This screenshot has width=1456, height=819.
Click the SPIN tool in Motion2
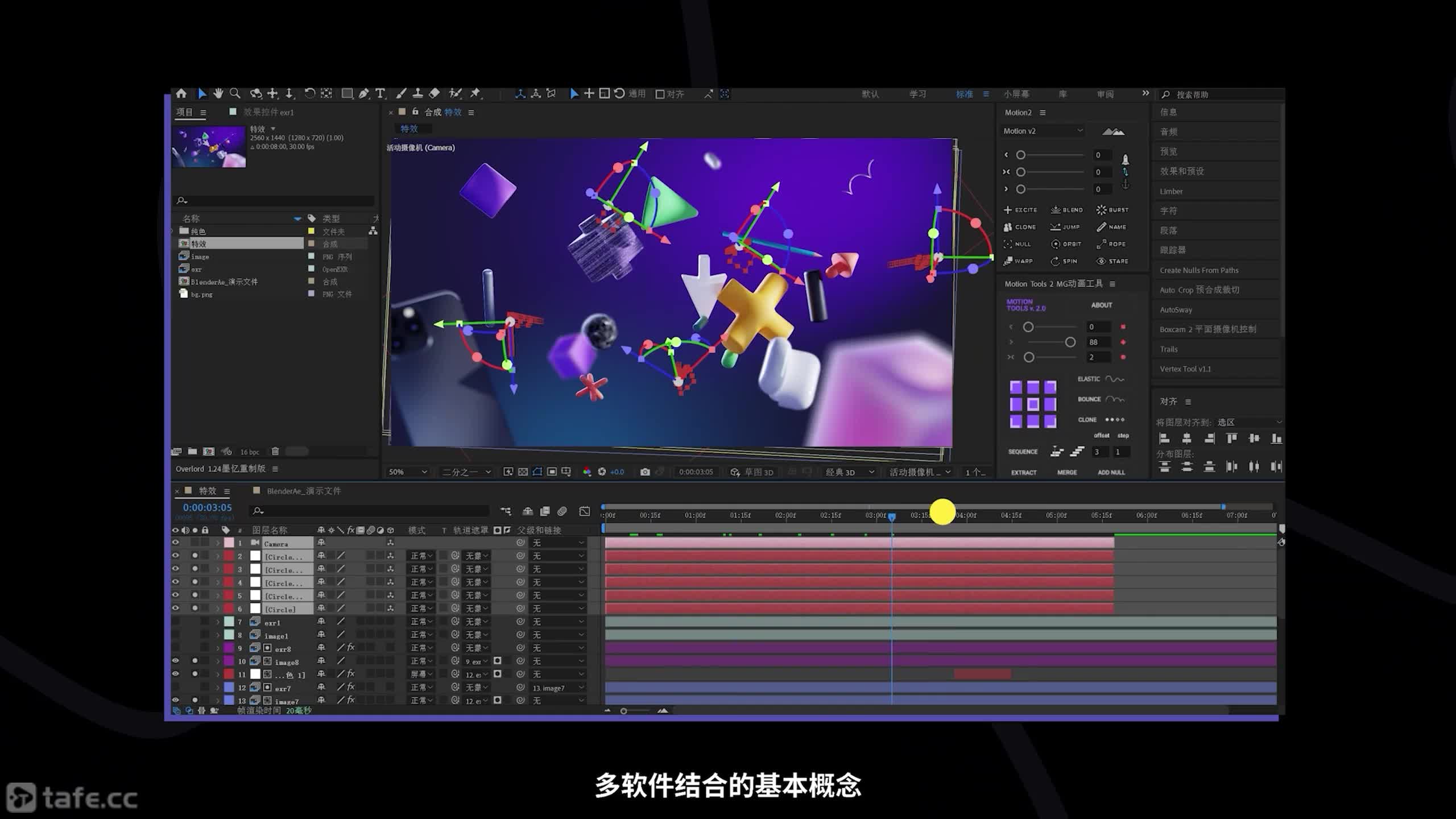tap(1064, 261)
